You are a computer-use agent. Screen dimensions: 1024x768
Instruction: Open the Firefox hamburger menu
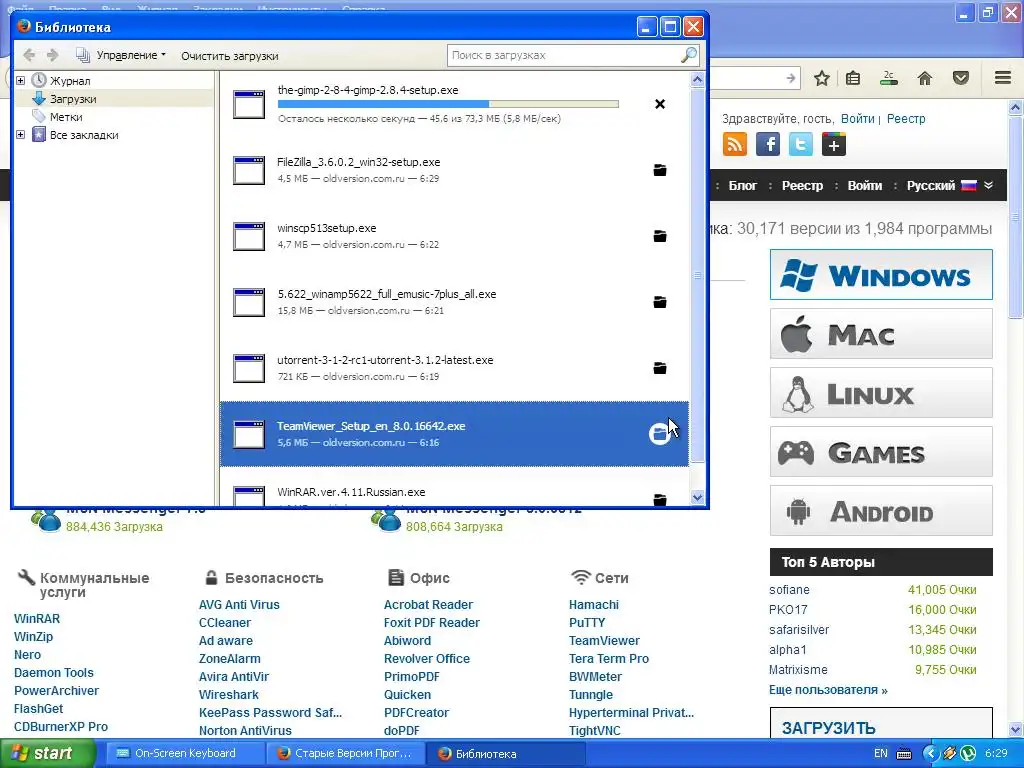(x=1003, y=78)
